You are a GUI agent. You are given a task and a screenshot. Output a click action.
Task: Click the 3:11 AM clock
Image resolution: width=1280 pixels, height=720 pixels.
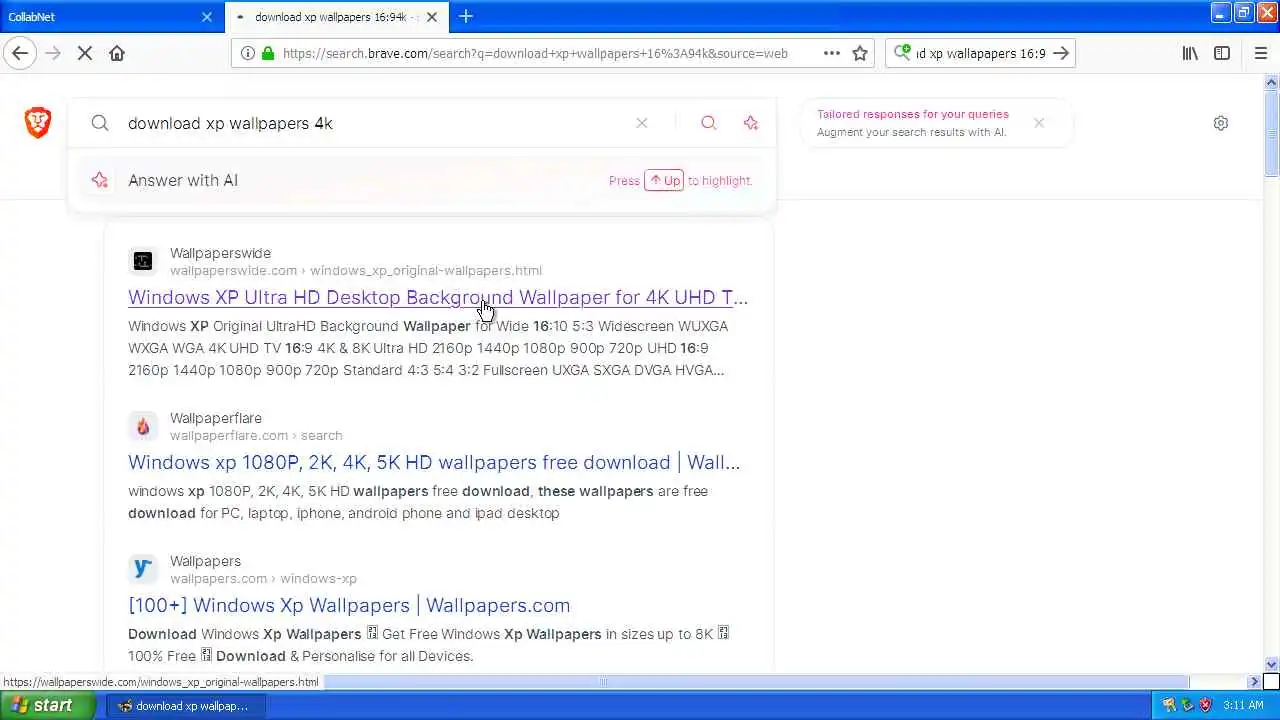tap(1243, 705)
